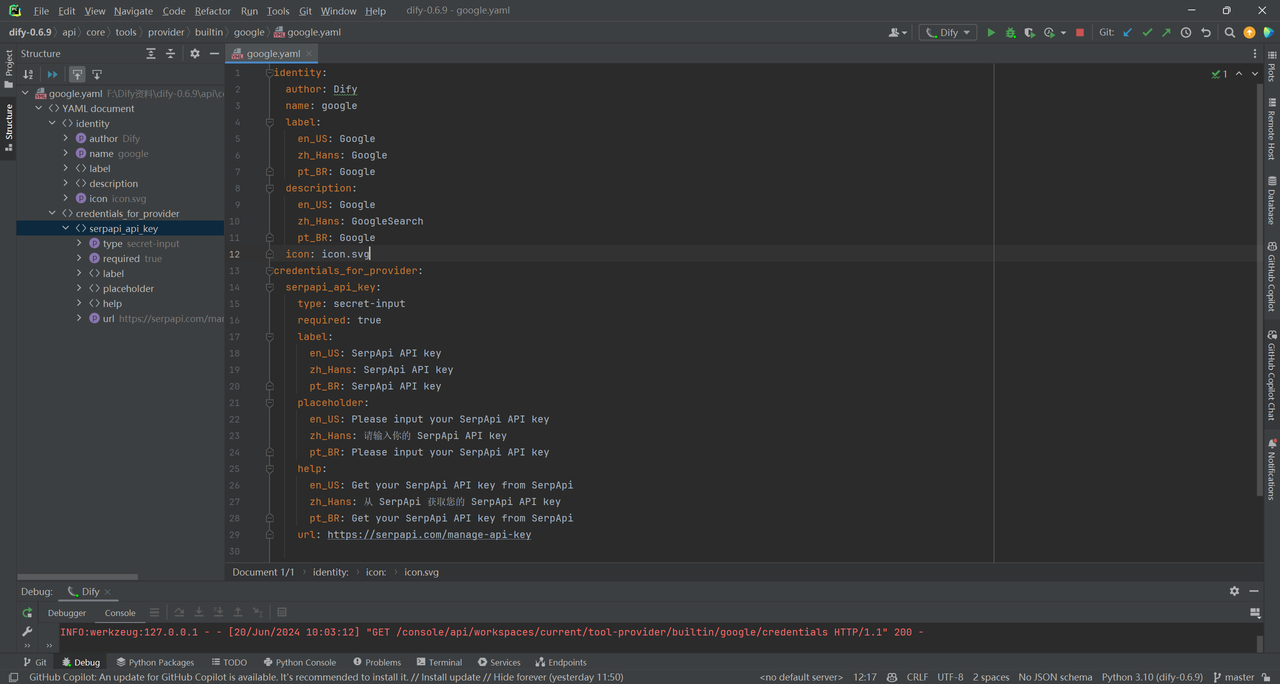This screenshot has width=1280, height=684.
Task: Collapse the serpapi_api_key tree node
Action: click(x=66, y=229)
